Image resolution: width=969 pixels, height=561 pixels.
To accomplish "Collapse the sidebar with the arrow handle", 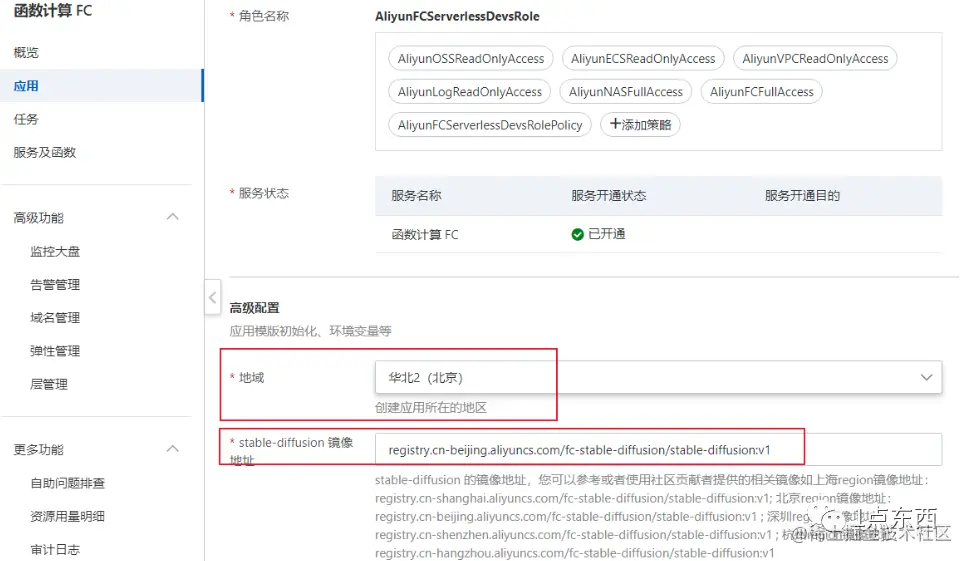I will (x=213, y=297).
